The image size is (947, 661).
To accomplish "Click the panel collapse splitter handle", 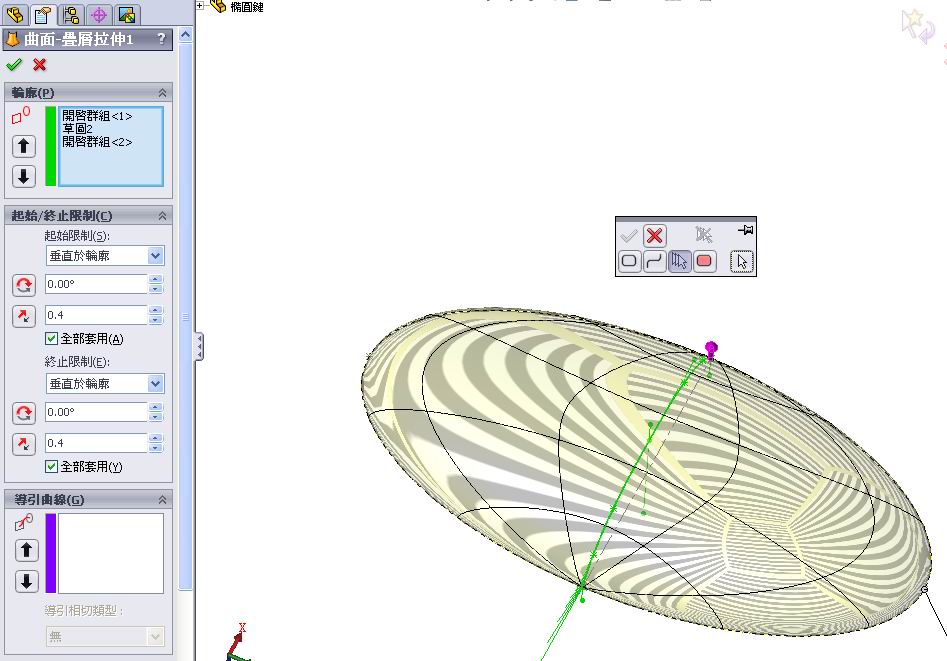I will coord(199,347).
